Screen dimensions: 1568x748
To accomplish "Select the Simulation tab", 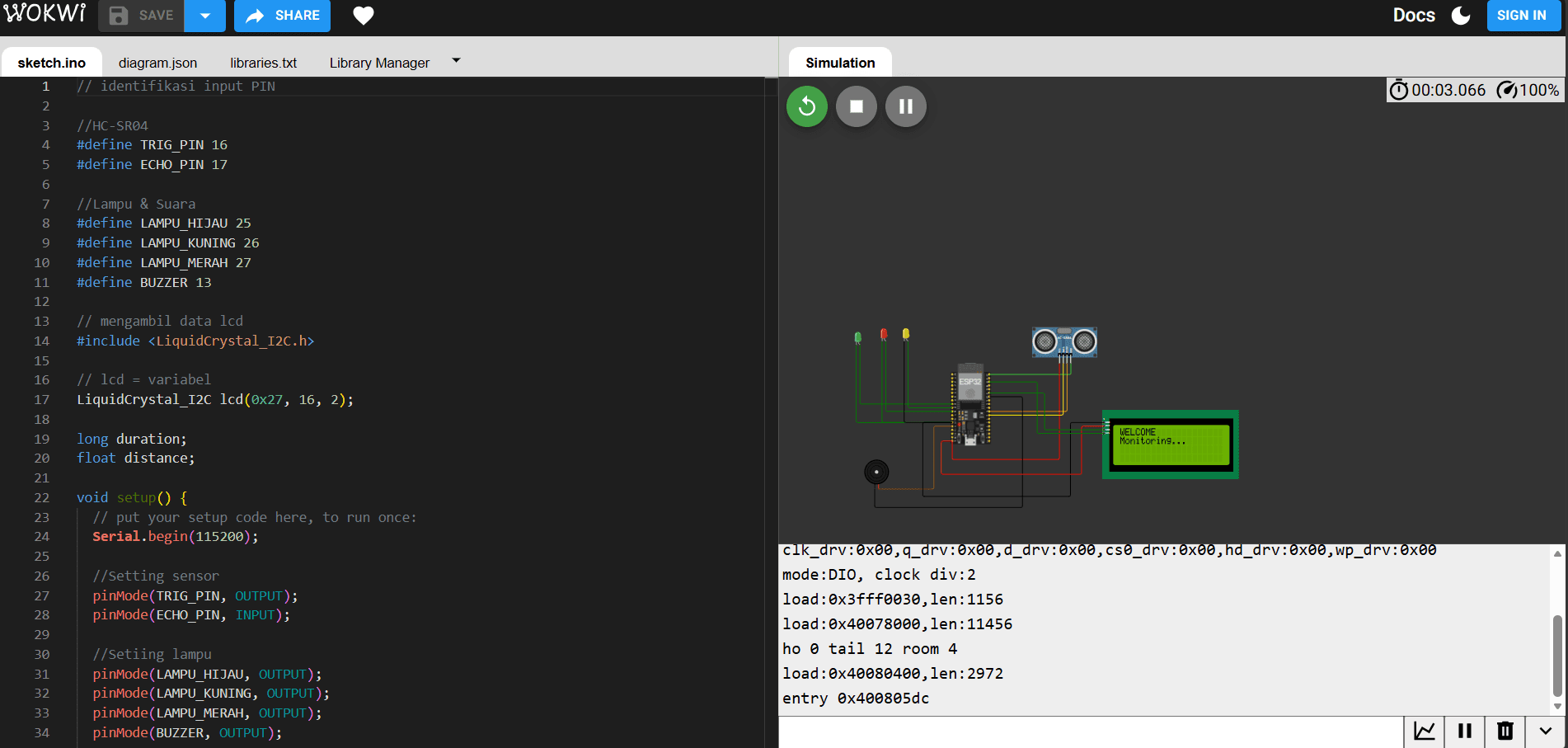I will pyautogui.click(x=840, y=63).
